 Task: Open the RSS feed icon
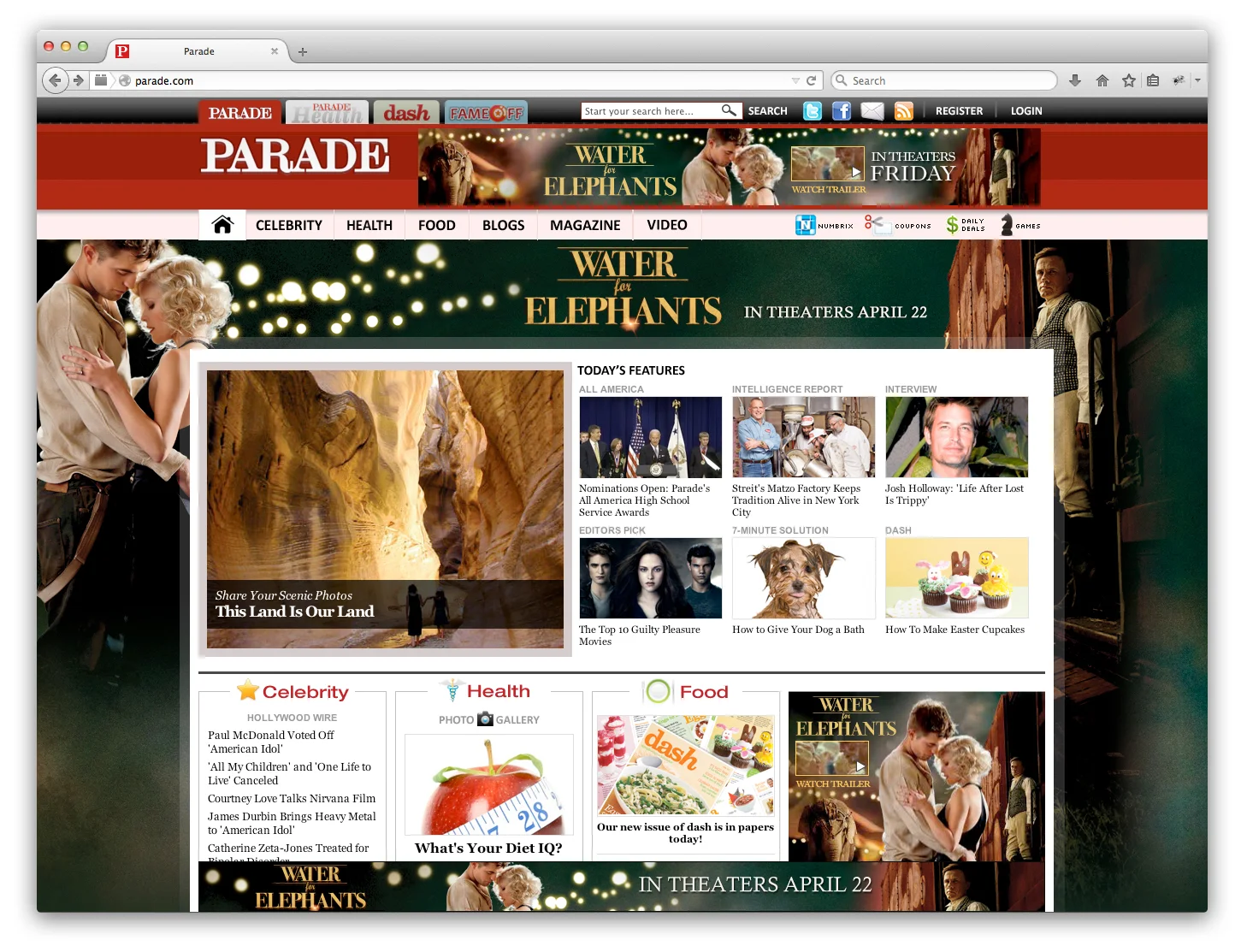click(903, 110)
